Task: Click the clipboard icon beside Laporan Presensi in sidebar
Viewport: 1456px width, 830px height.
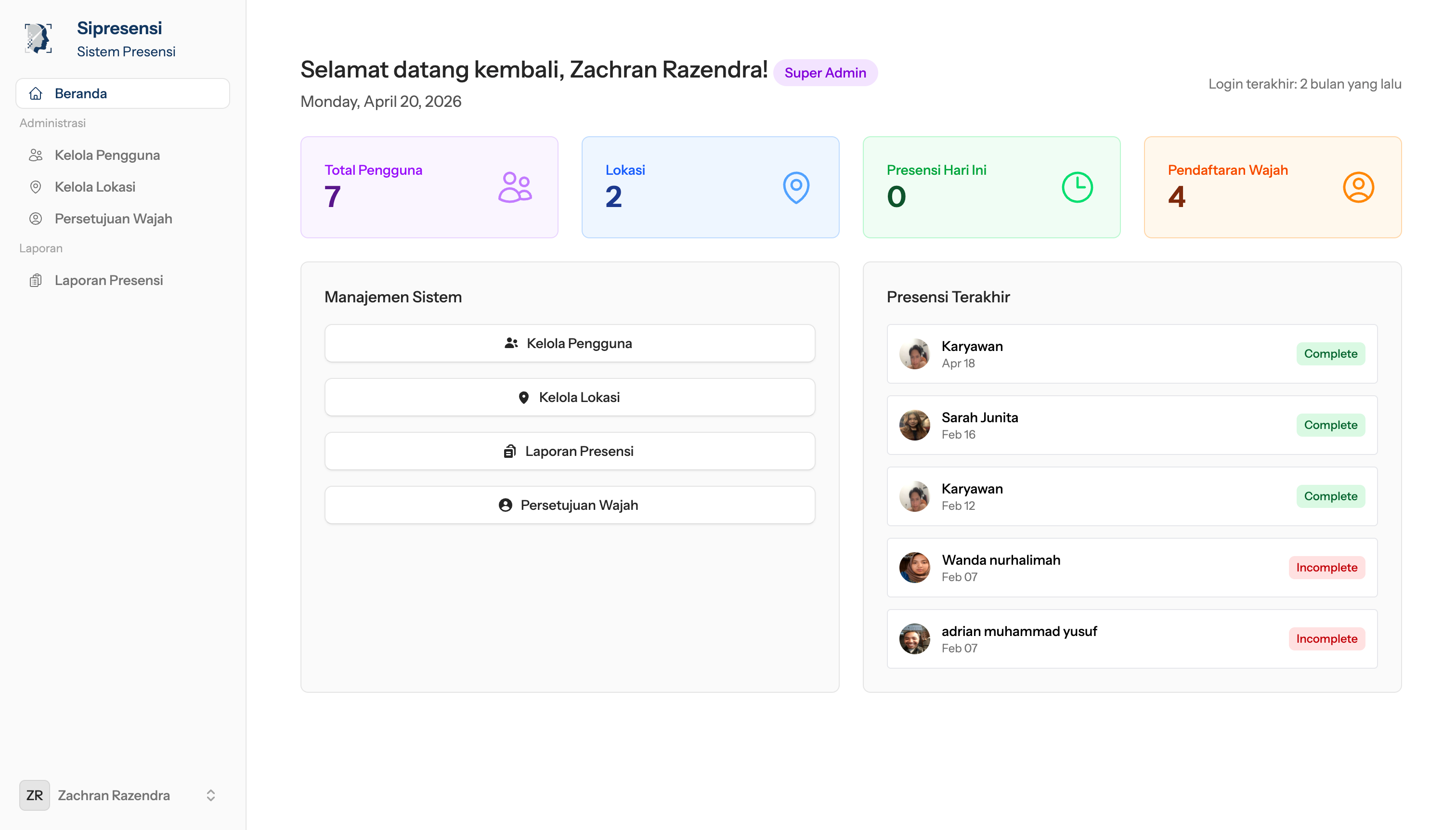Action: pyautogui.click(x=36, y=281)
